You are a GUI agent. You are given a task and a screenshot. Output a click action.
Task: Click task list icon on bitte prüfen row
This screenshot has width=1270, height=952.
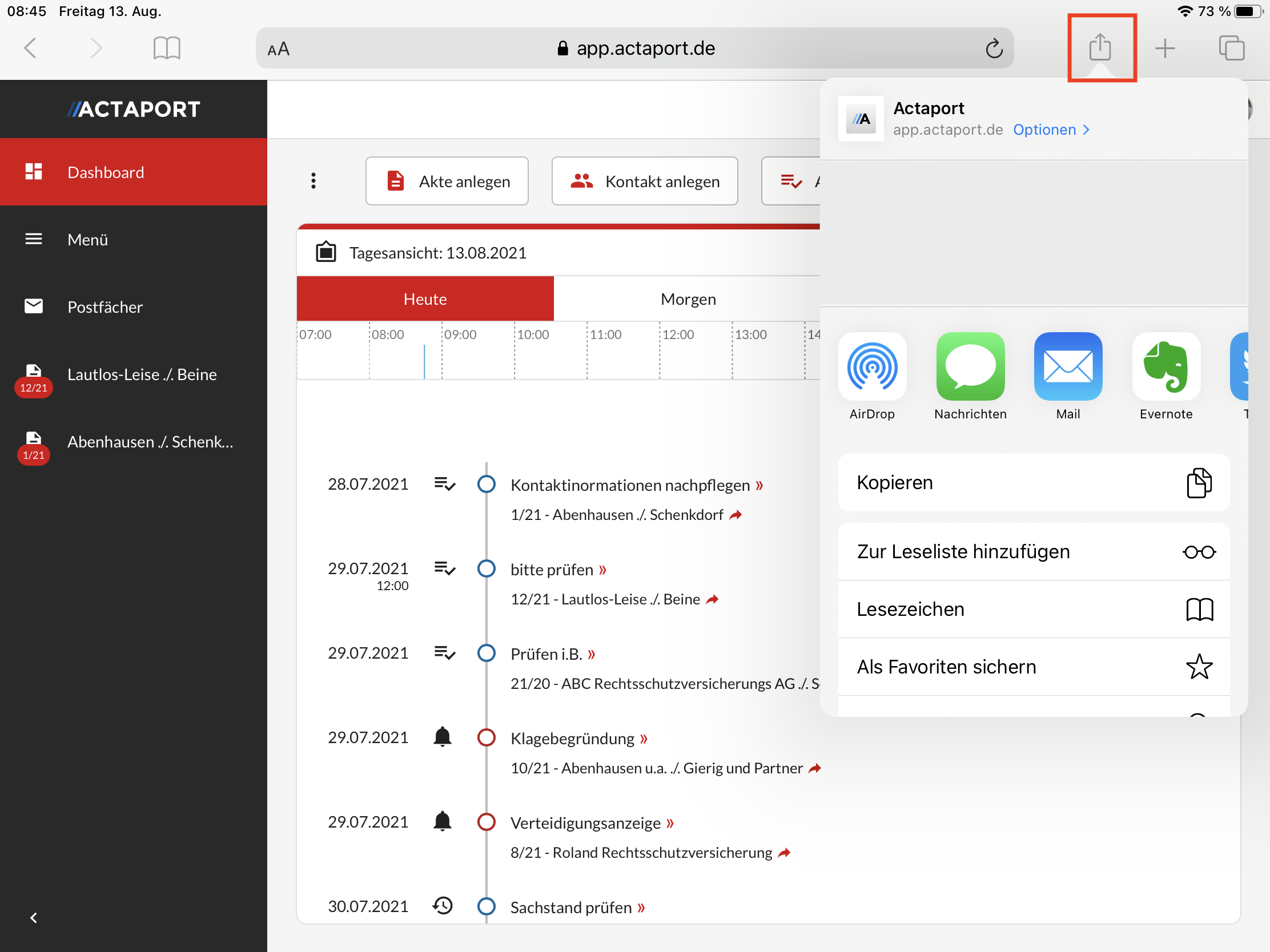click(444, 568)
